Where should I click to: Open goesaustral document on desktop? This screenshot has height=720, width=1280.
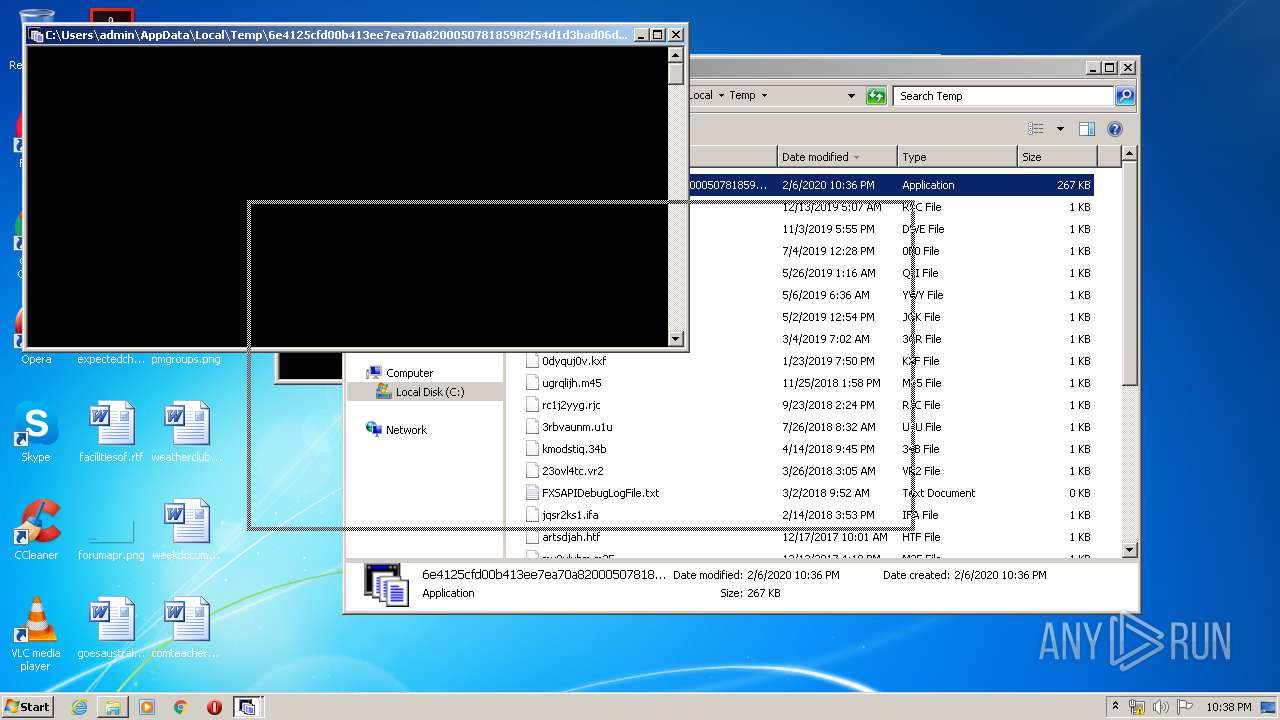(111, 628)
